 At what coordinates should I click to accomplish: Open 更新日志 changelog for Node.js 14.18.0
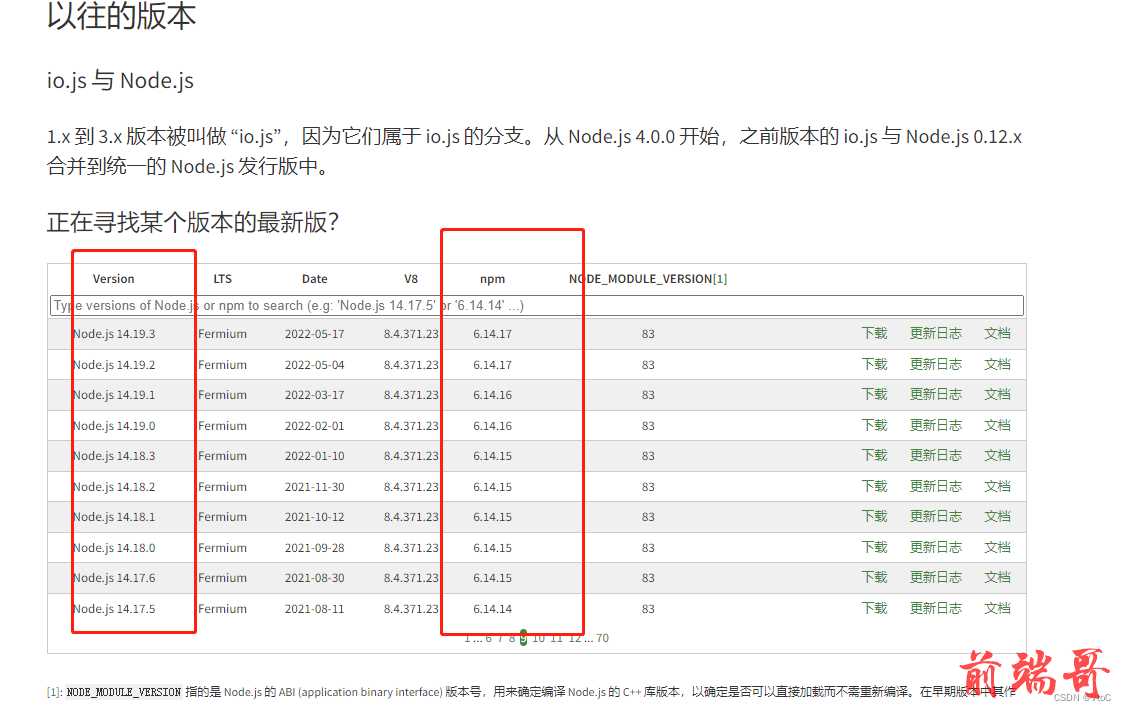936,547
